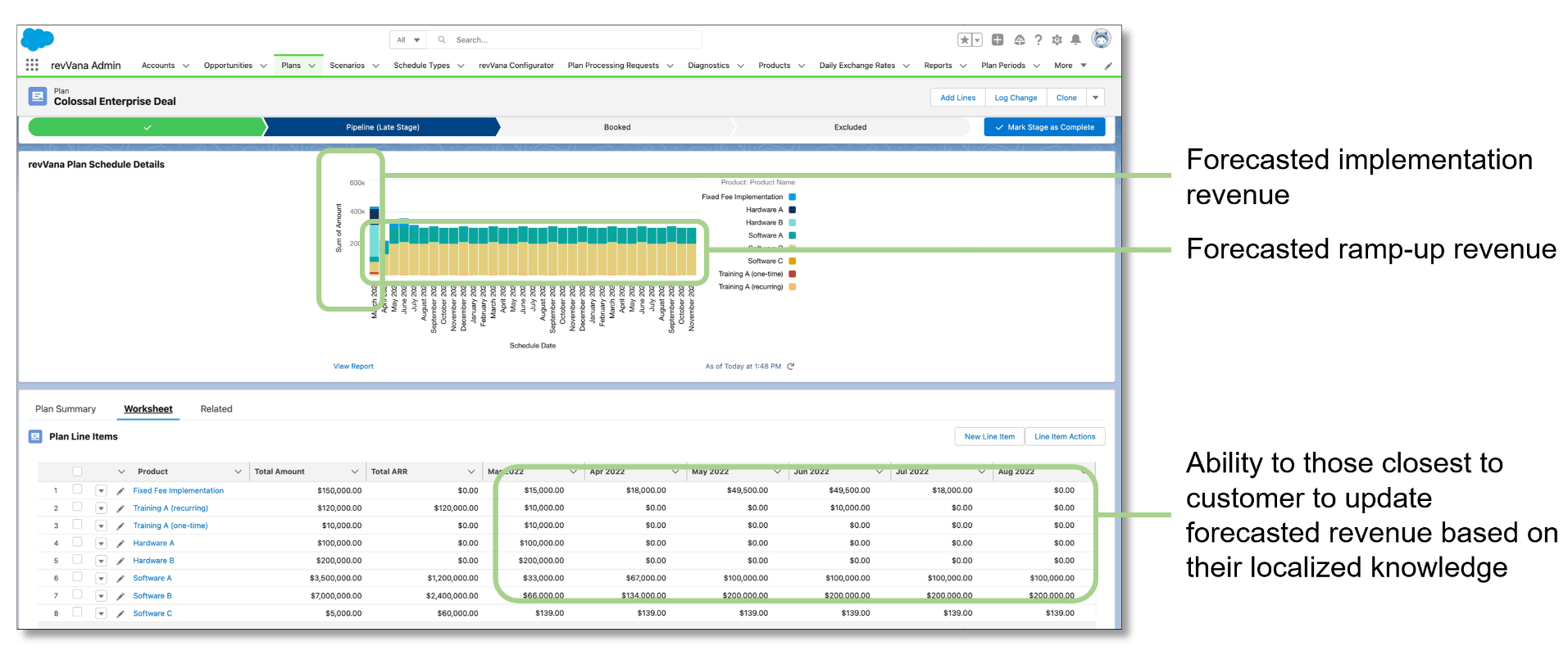This screenshot has width=1568, height=660.
Task: Click the Log Change button
Action: [1016, 98]
